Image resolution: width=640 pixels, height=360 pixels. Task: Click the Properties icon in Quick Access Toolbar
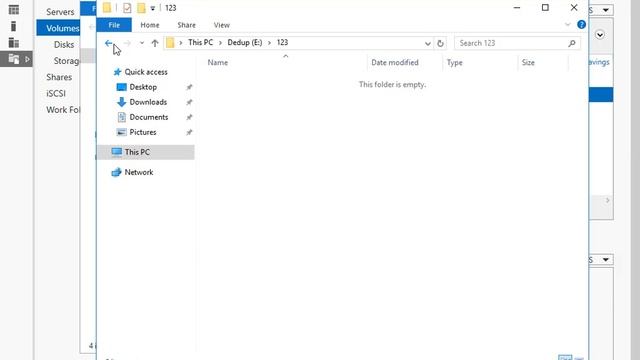point(127,8)
